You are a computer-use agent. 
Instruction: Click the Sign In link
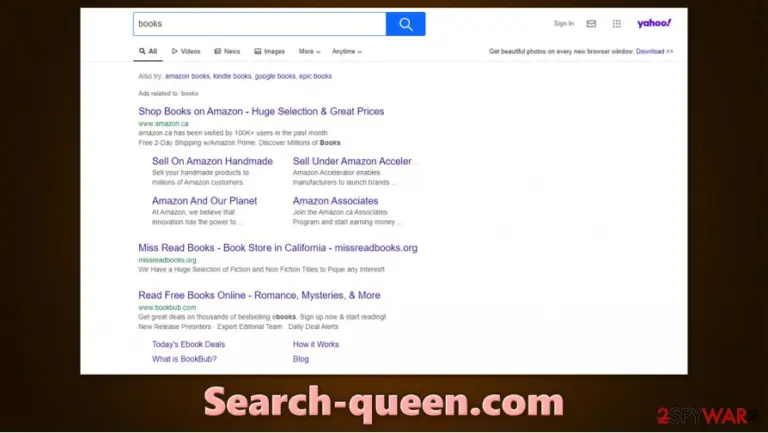pyautogui.click(x=563, y=24)
